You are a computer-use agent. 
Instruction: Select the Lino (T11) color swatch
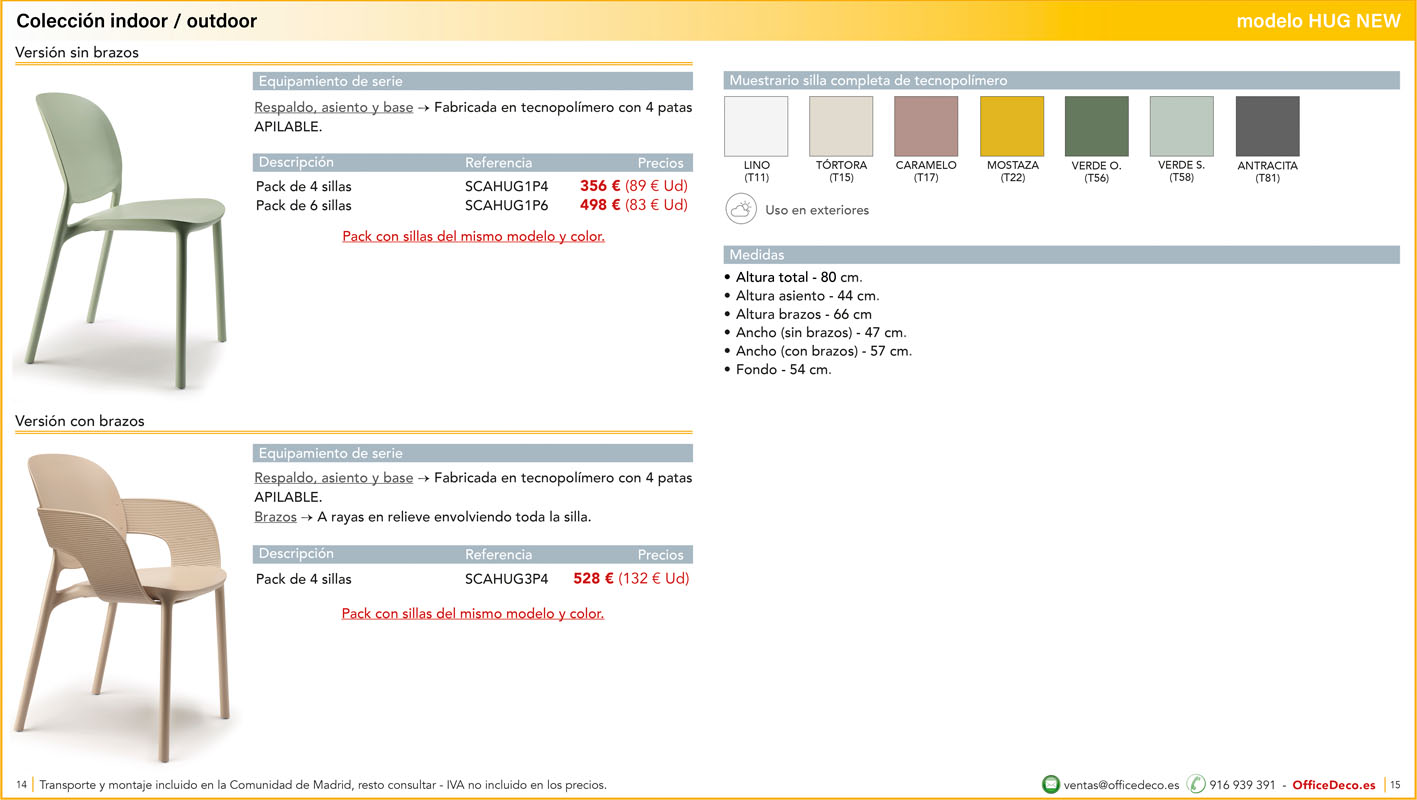(756, 127)
